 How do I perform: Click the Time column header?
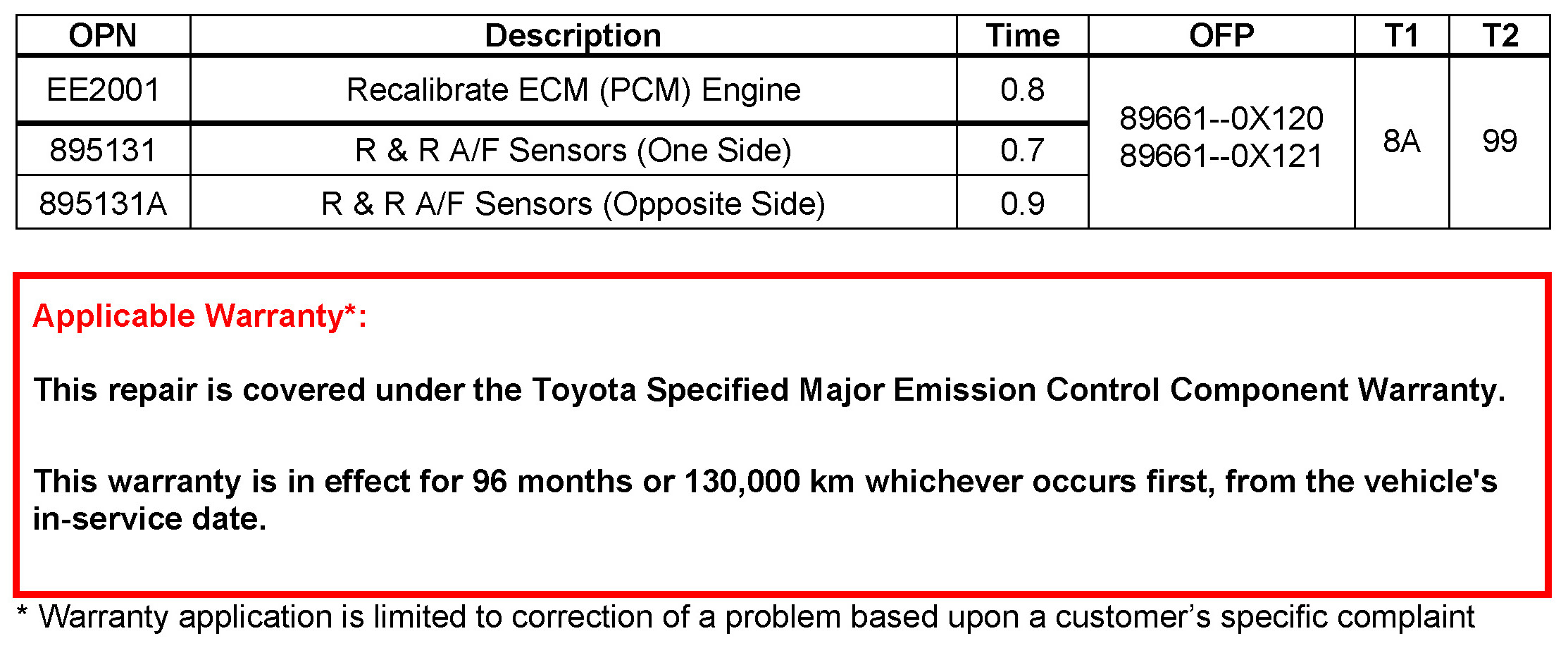(1022, 35)
